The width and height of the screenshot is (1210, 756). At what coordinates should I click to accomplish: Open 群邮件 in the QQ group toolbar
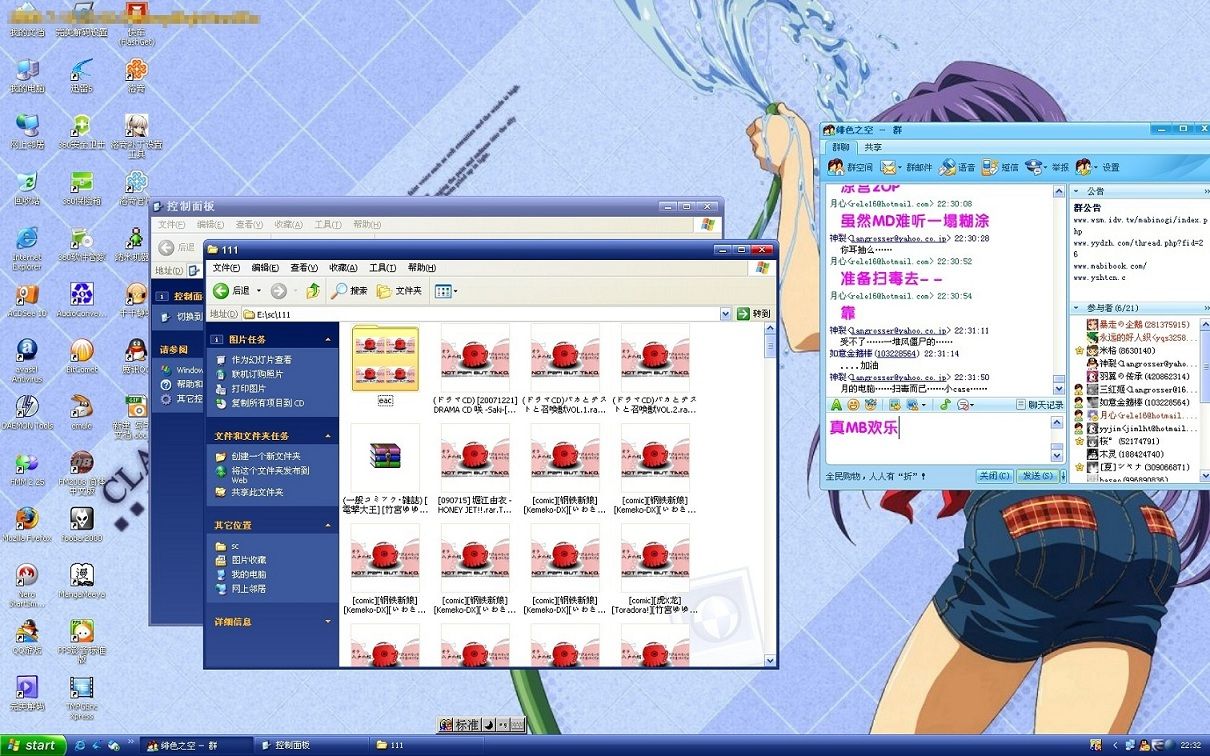point(905,167)
